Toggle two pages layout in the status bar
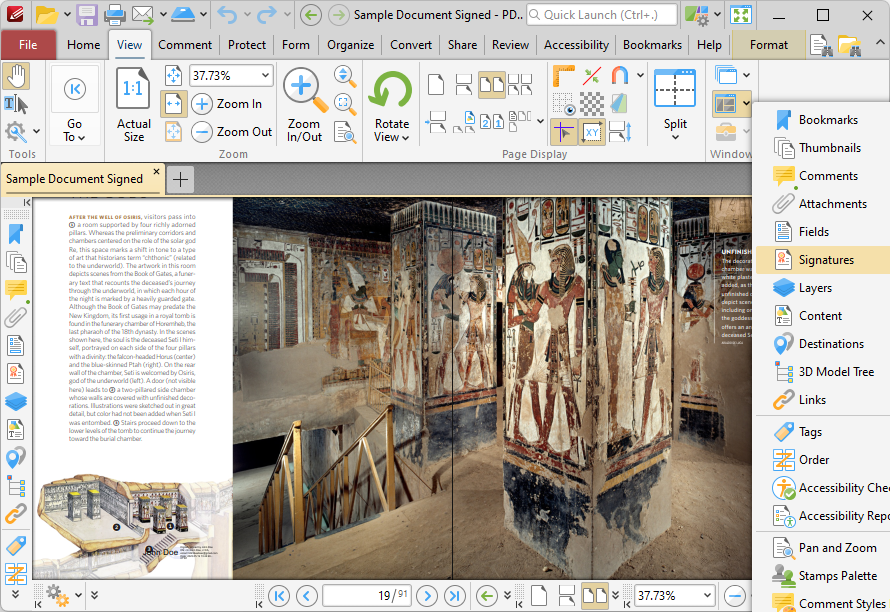Screen dimensions: 890x612 (595, 596)
